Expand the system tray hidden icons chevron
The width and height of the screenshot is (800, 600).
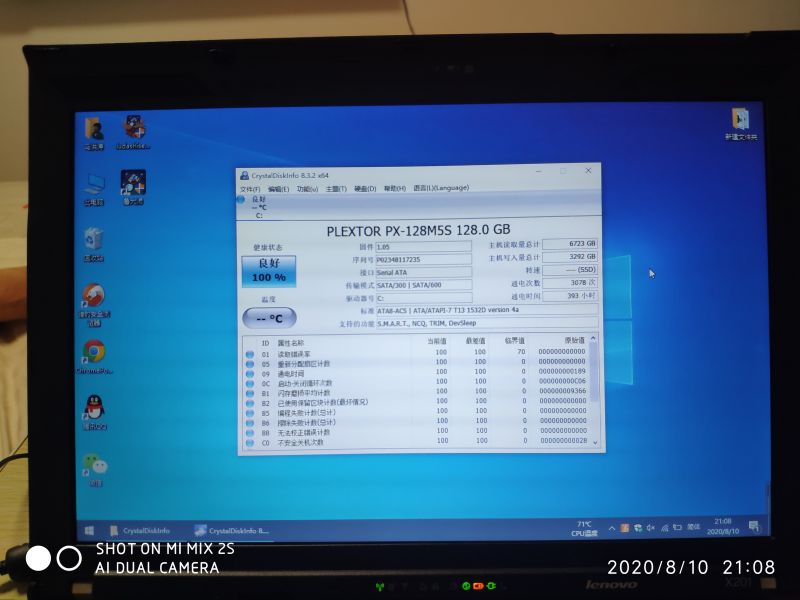pyautogui.click(x=612, y=529)
